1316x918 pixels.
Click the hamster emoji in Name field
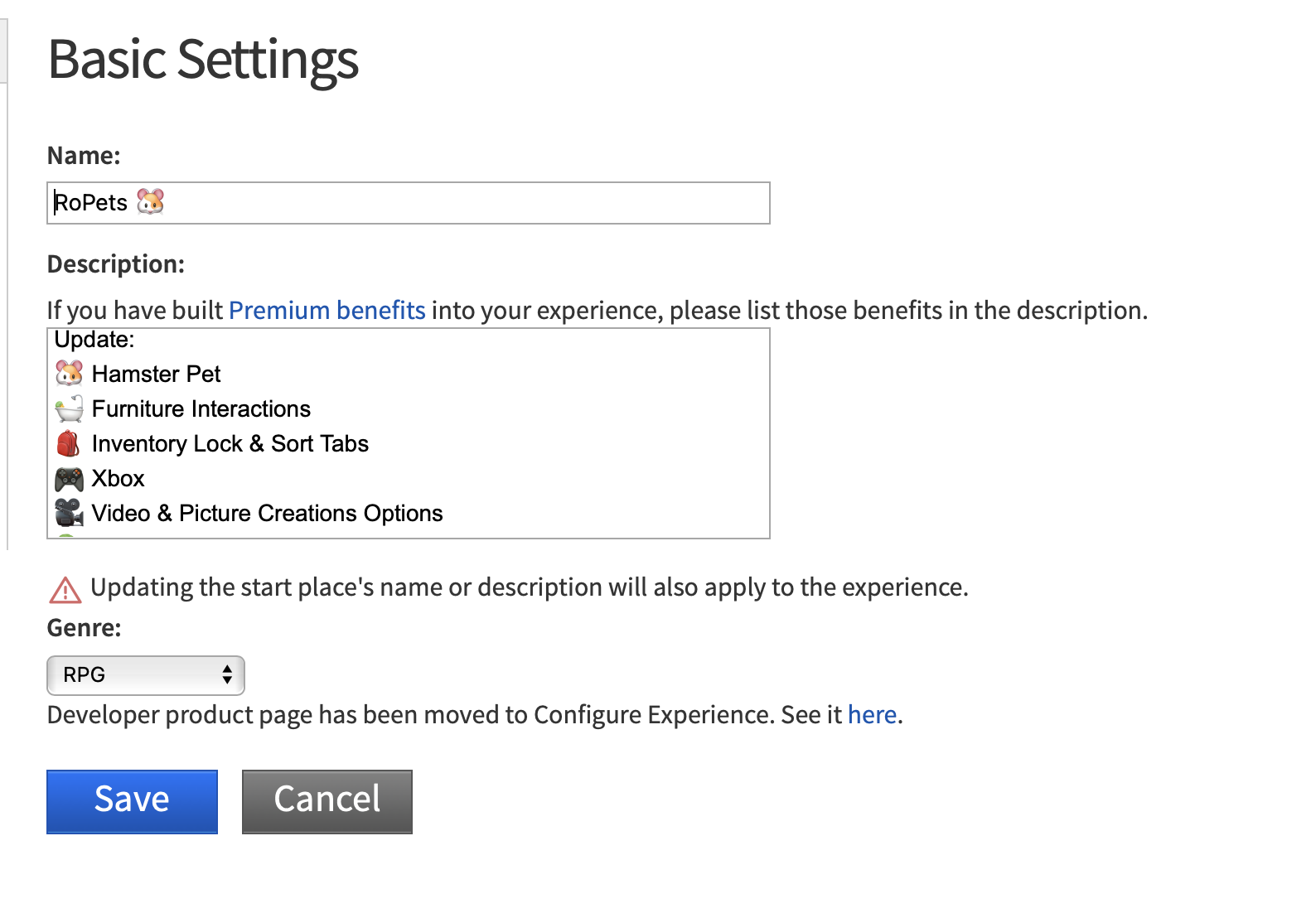point(150,202)
